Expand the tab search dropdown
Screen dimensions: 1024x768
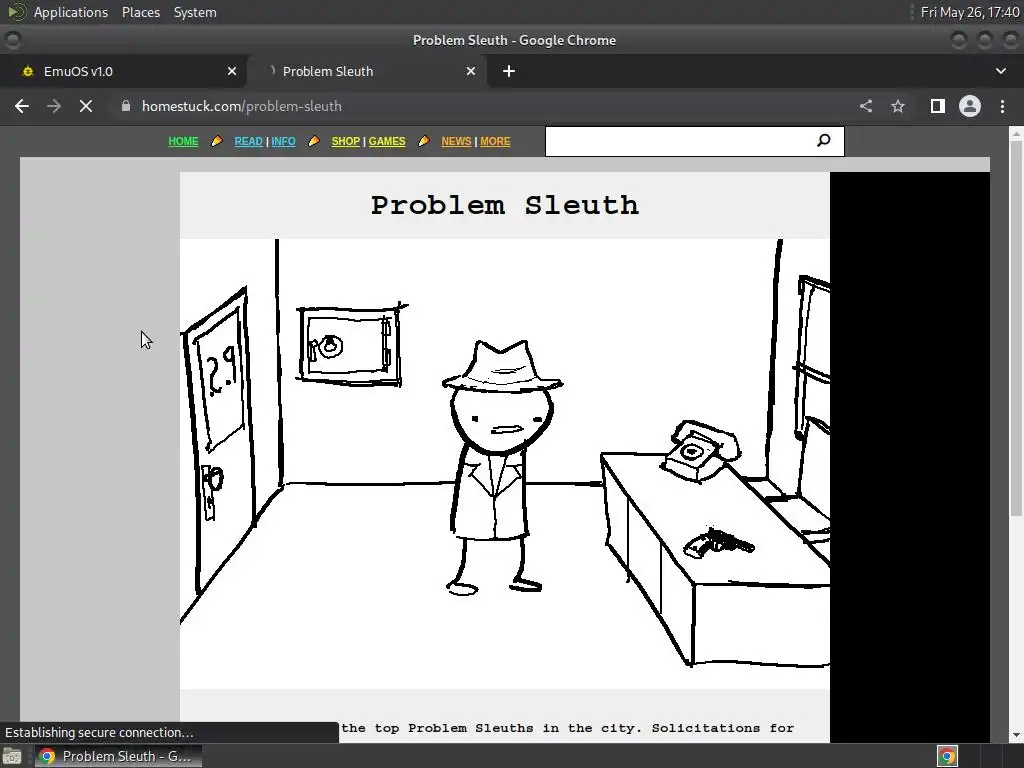[1000, 71]
